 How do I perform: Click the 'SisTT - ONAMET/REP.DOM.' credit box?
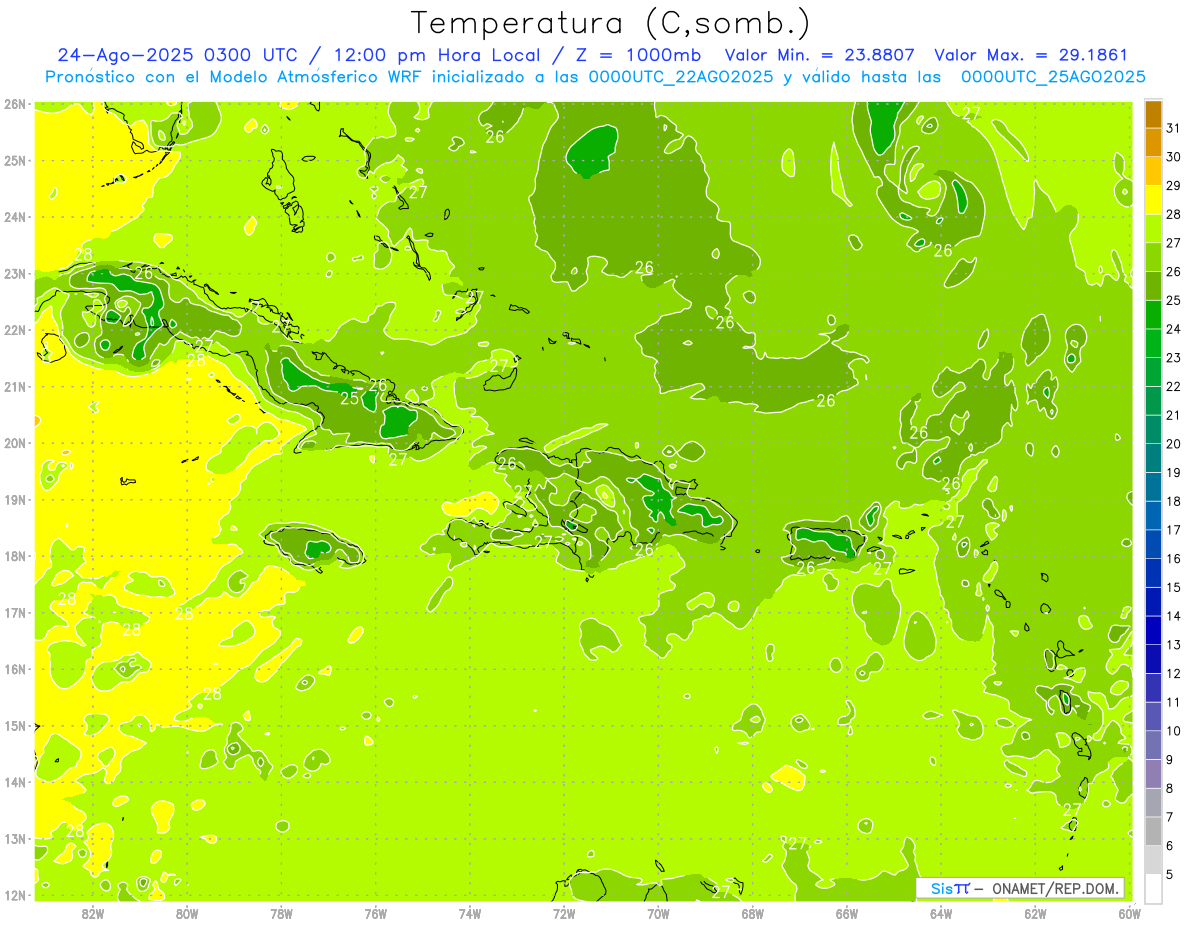(x=1020, y=888)
